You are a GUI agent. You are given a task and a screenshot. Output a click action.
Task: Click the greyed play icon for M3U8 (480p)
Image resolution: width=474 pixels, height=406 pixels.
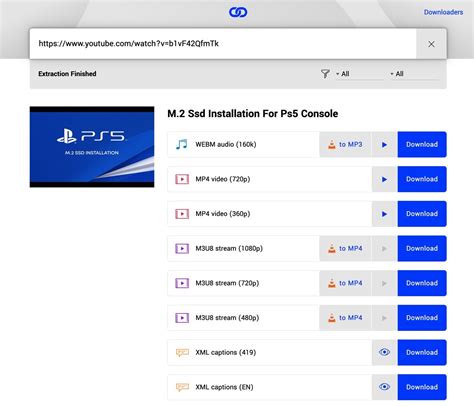384,318
